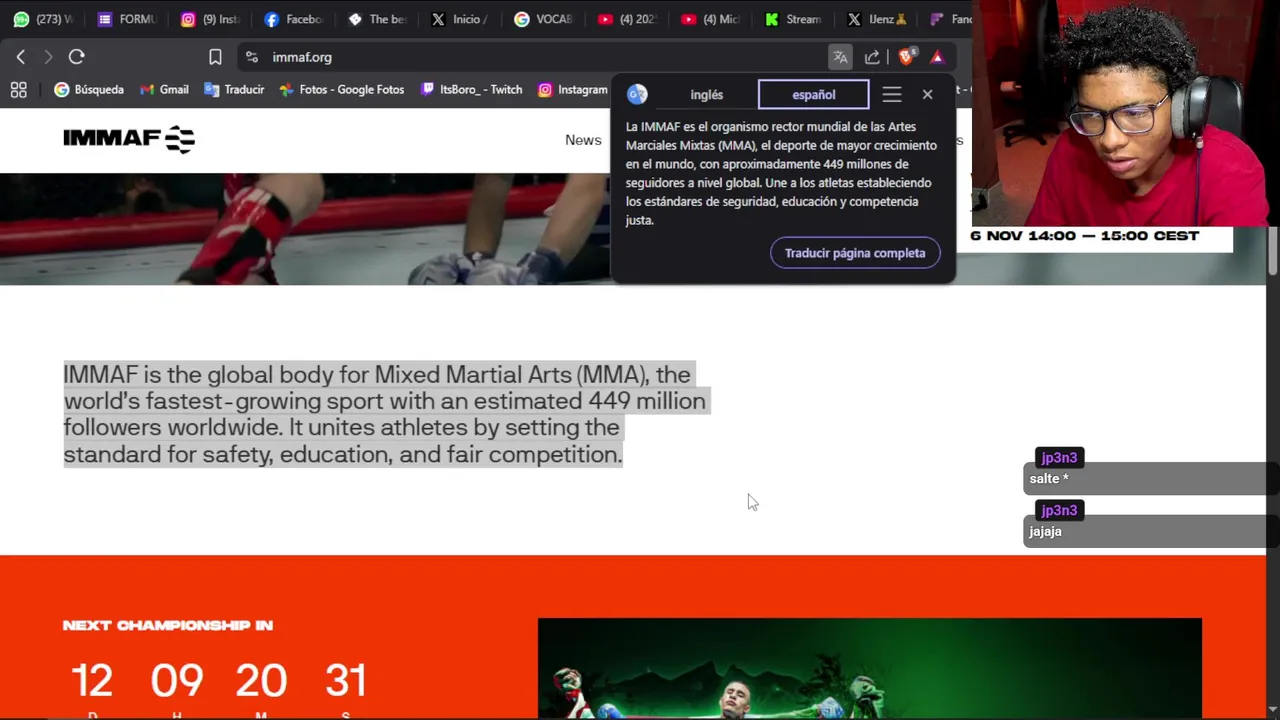Switch to the FORMU tab
This screenshot has height=720, width=1280.
(x=127, y=19)
